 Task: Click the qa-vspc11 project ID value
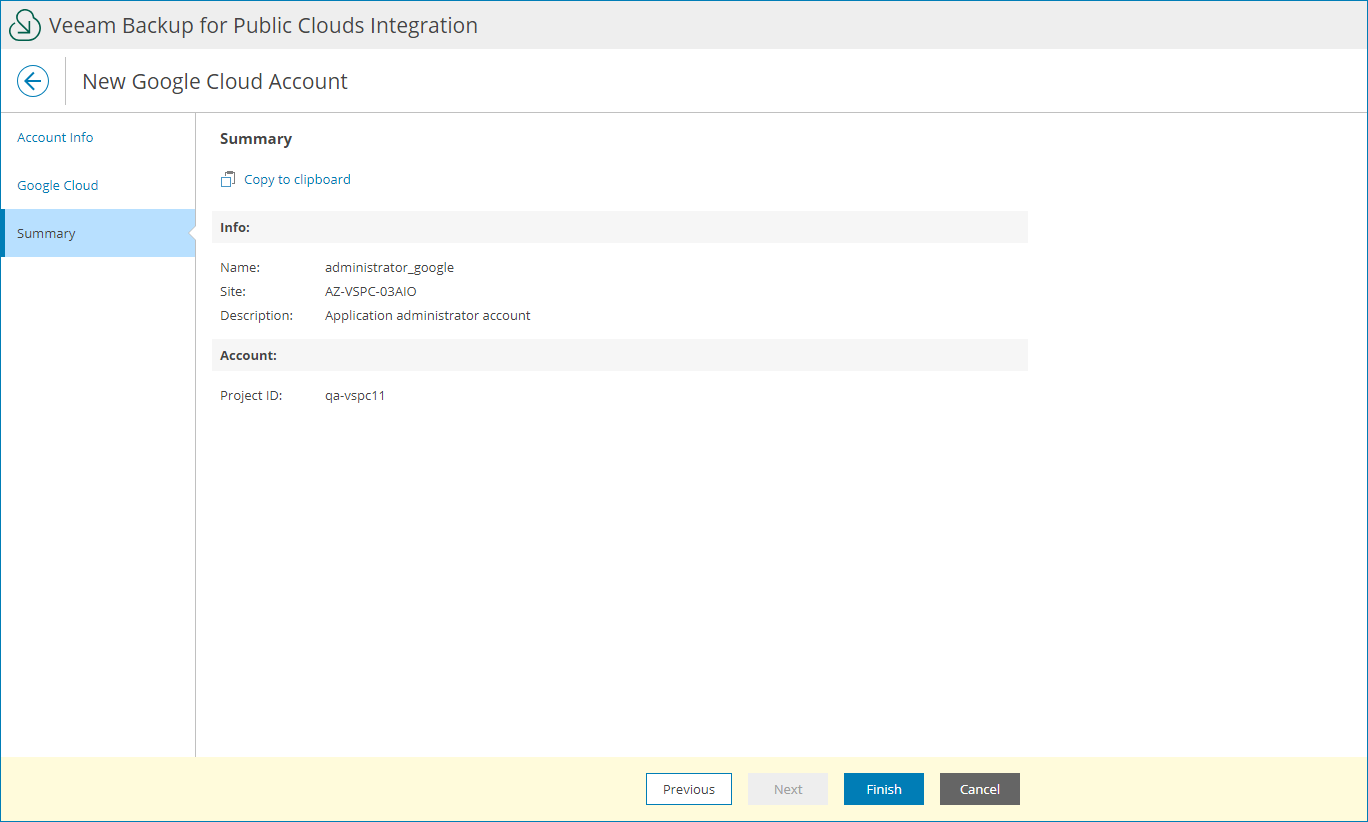coord(355,396)
